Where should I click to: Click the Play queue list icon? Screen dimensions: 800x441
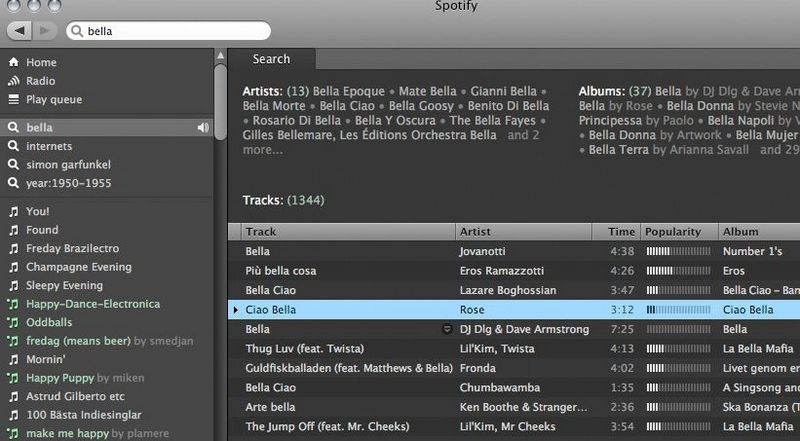point(14,100)
